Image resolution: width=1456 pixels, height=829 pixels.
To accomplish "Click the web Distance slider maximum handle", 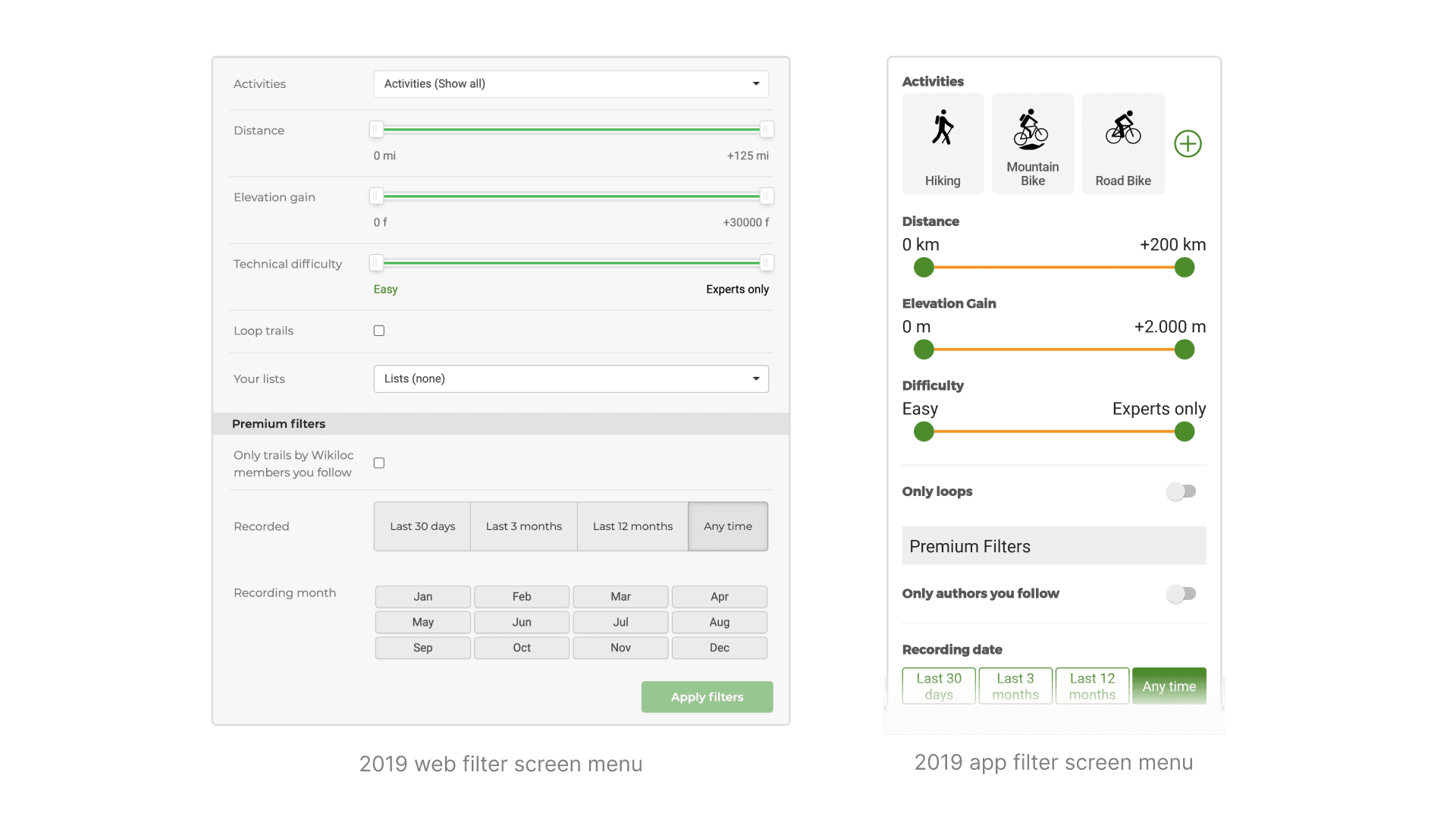I will point(767,130).
